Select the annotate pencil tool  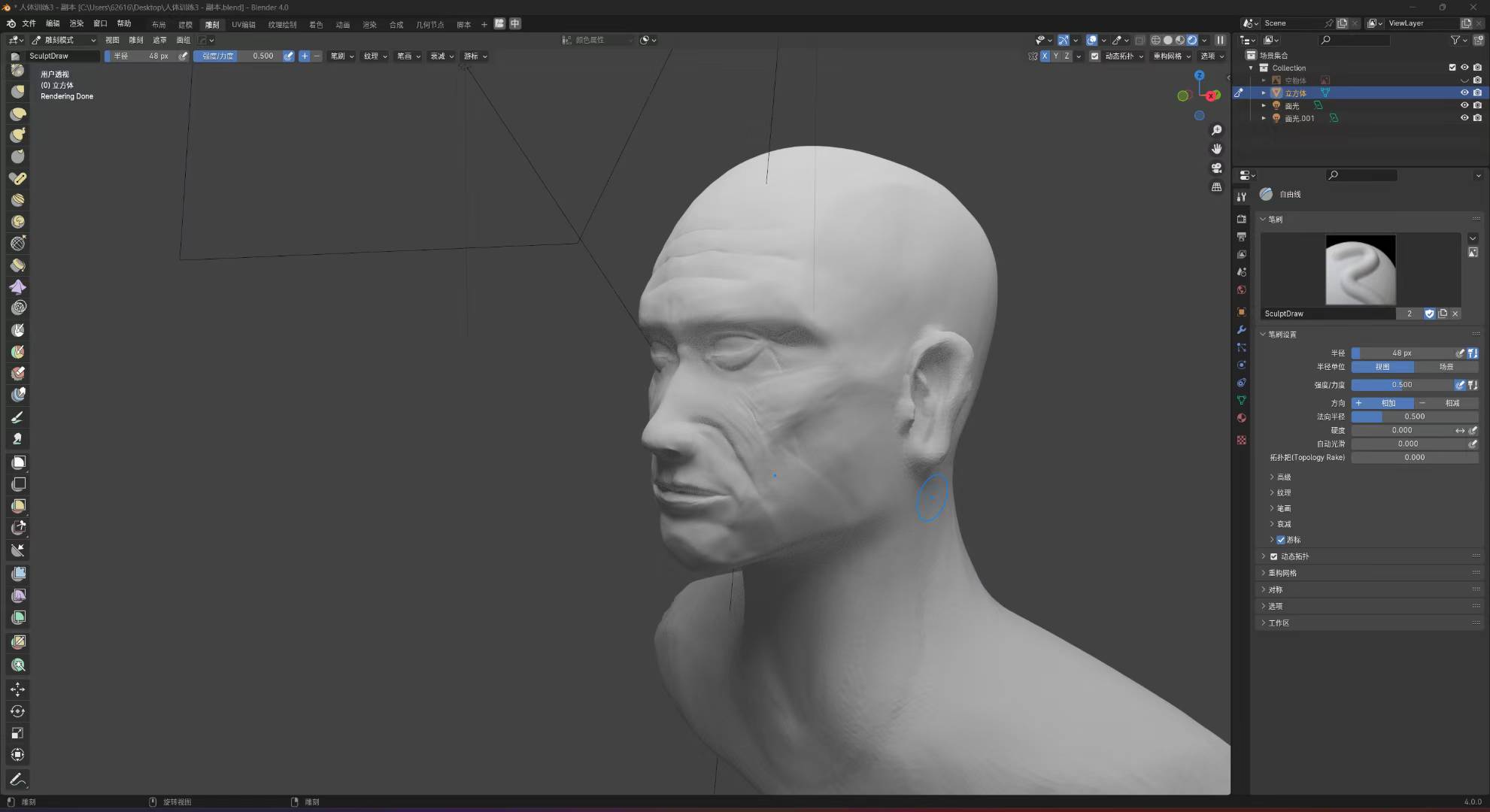coord(18,780)
